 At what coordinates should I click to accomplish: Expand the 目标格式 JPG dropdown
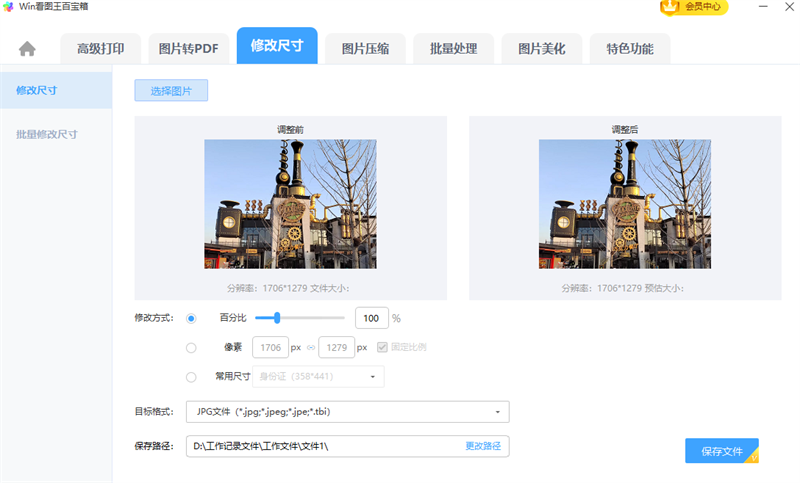tap(347, 412)
